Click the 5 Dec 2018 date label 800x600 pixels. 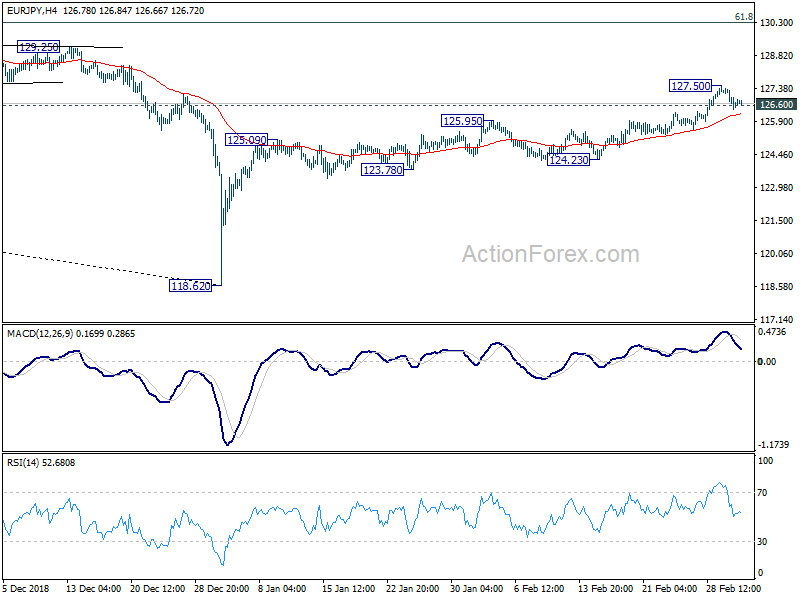(26, 588)
